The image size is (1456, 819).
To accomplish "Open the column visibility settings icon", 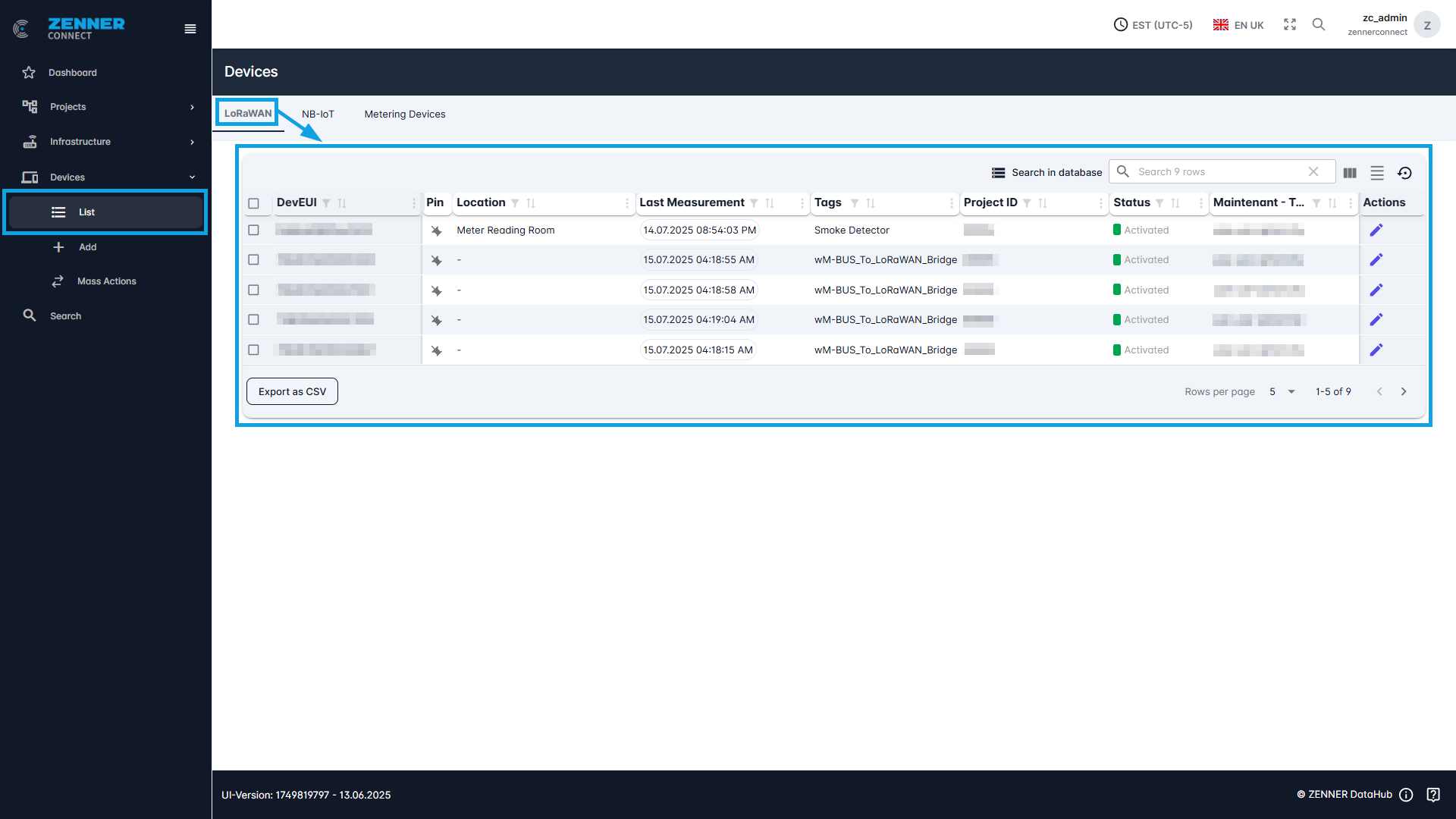I will click(1351, 173).
